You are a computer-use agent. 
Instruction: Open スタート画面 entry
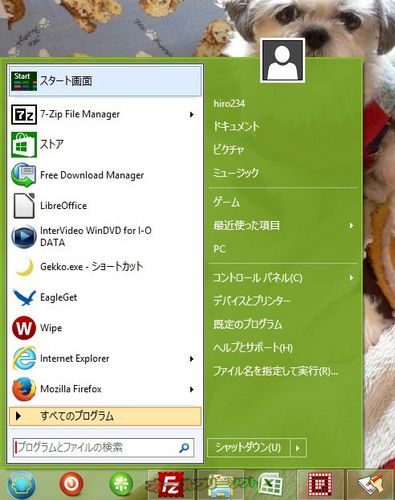point(105,81)
